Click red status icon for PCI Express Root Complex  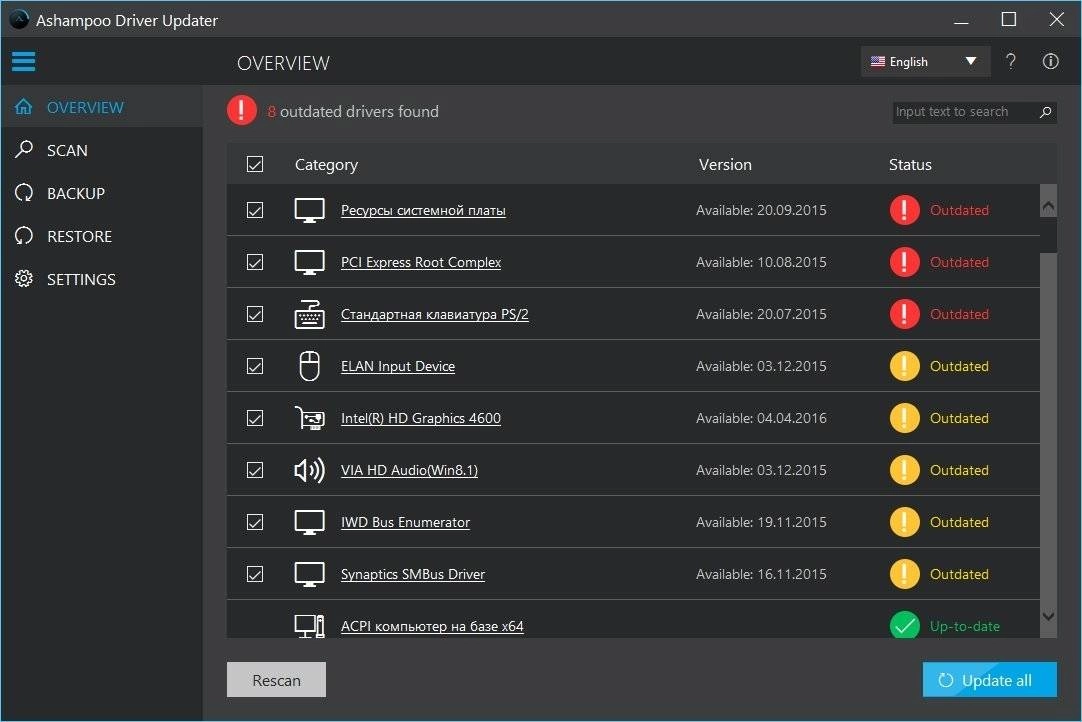pos(904,262)
